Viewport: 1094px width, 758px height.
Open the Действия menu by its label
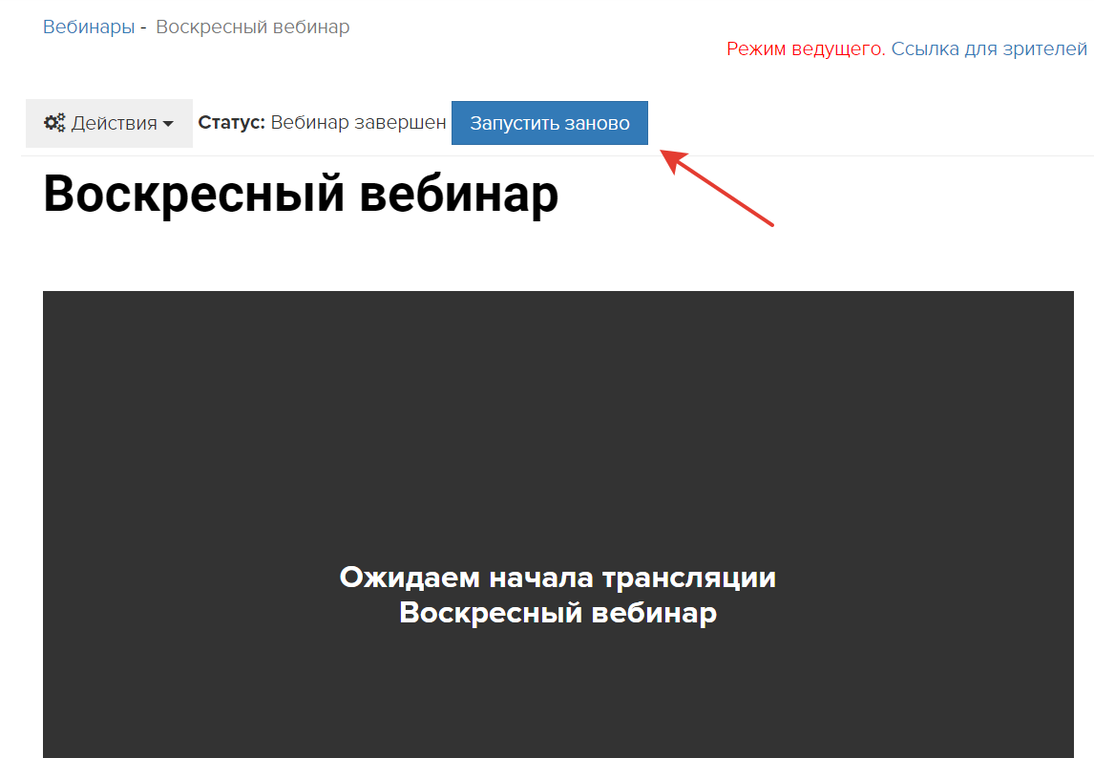pyautogui.click(x=114, y=123)
